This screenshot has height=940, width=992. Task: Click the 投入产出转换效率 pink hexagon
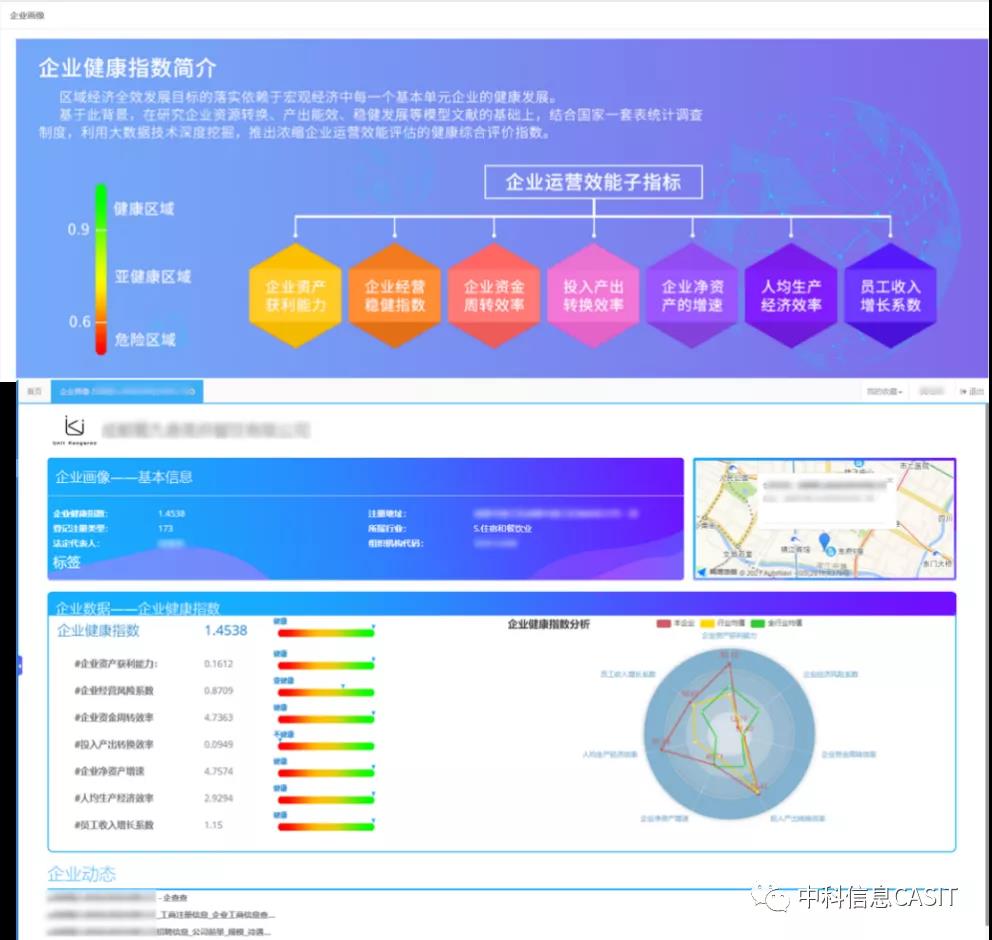[593, 295]
